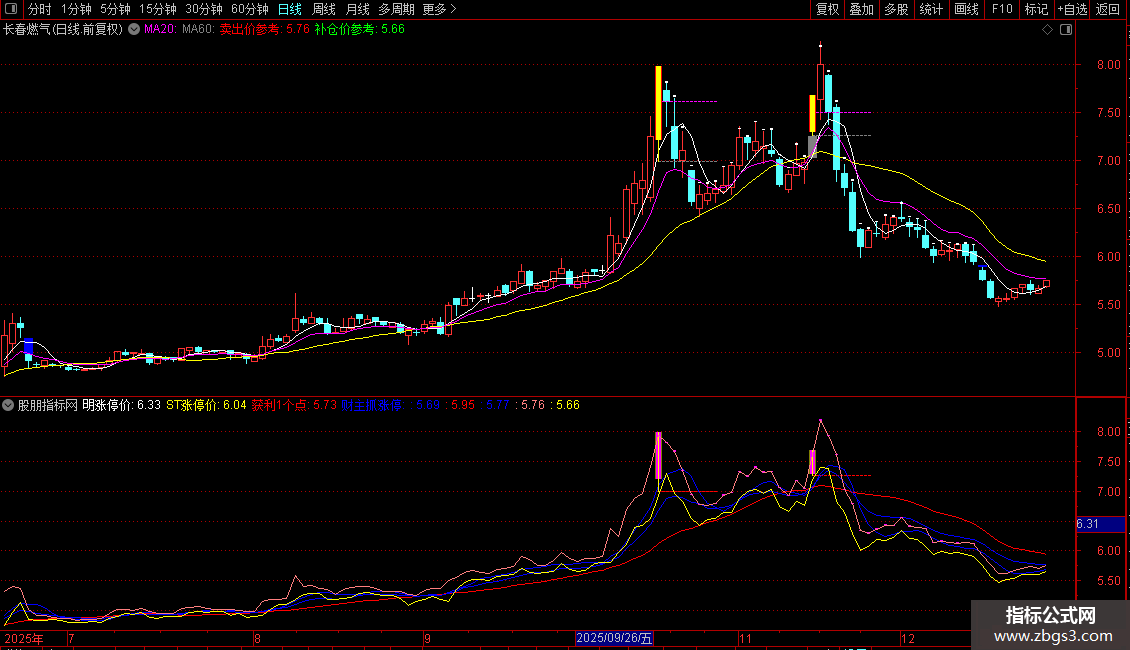Switch to 15分钟 period
Image resolution: width=1130 pixels, height=650 pixels.
coord(158,9)
